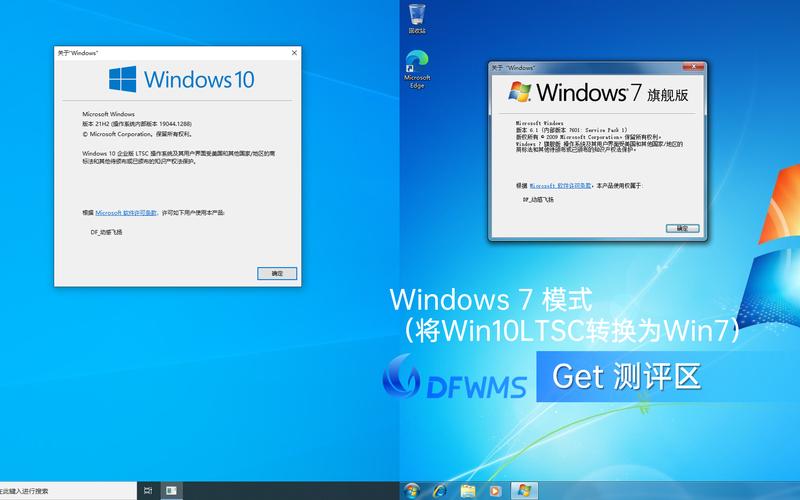Open Windows Media Player on Win7 taskbar
Viewport: 800px width, 500px height.
pyautogui.click(x=494, y=491)
